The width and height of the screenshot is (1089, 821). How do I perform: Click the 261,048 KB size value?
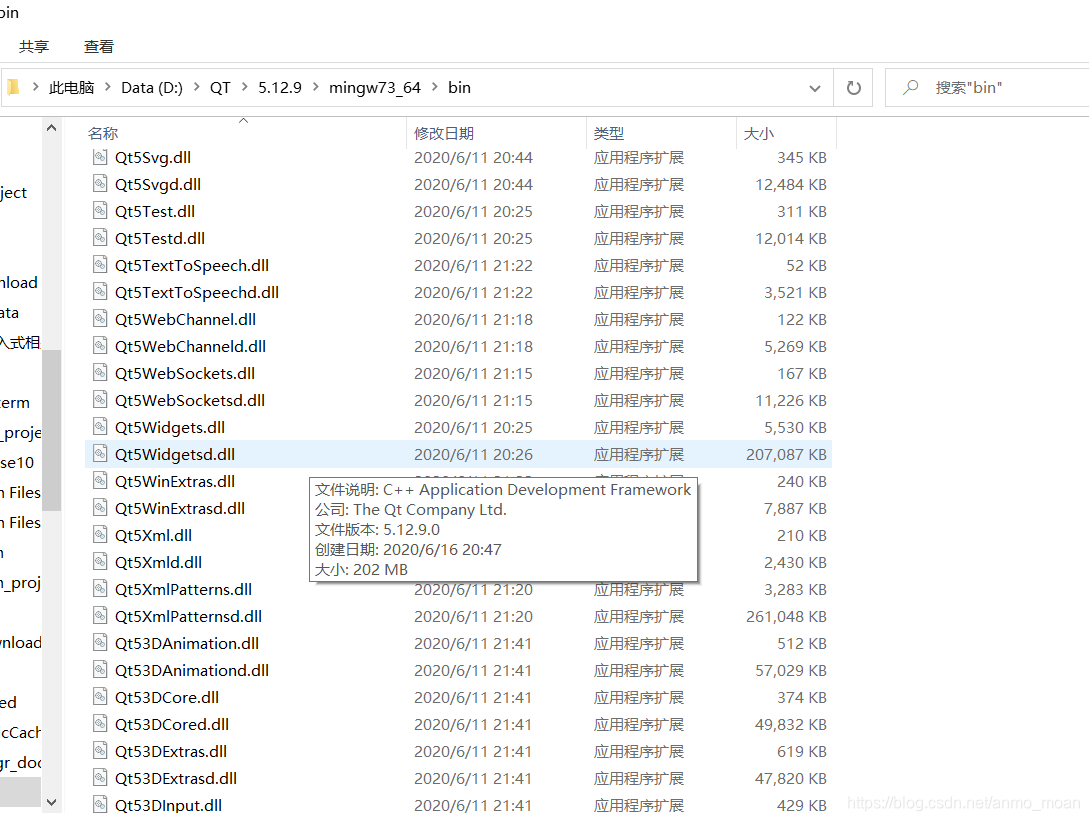tap(786, 616)
